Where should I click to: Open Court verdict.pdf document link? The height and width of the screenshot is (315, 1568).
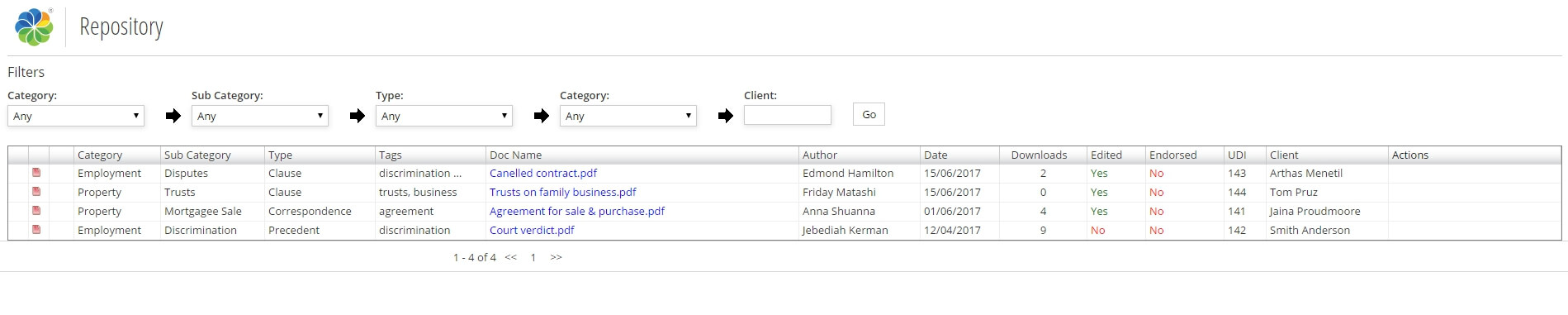click(x=532, y=230)
